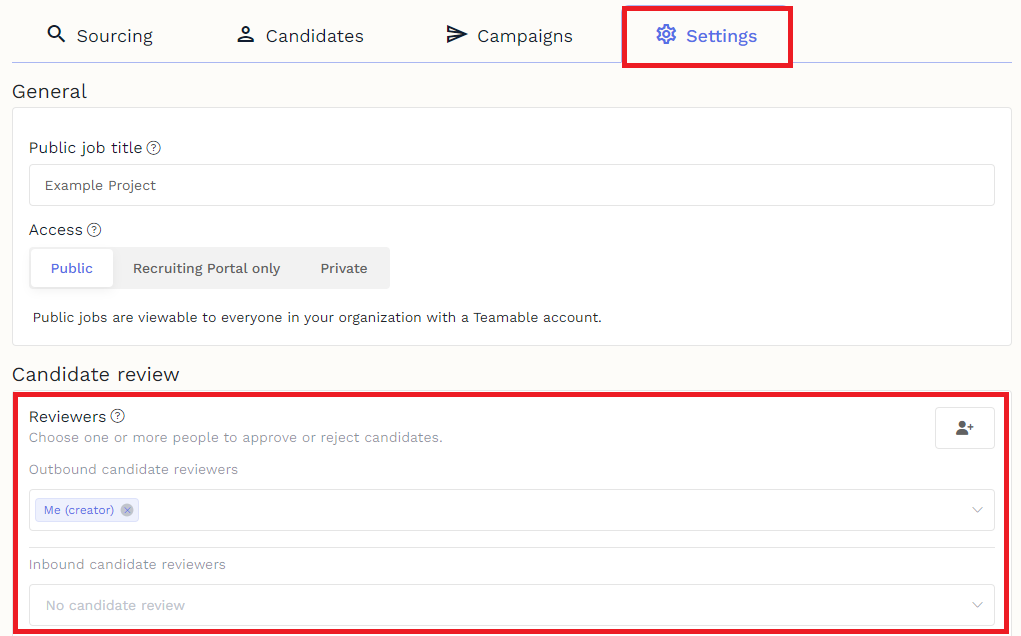Open the Reviewers help tooltip icon
1021x636 pixels.
click(x=117, y=416)
